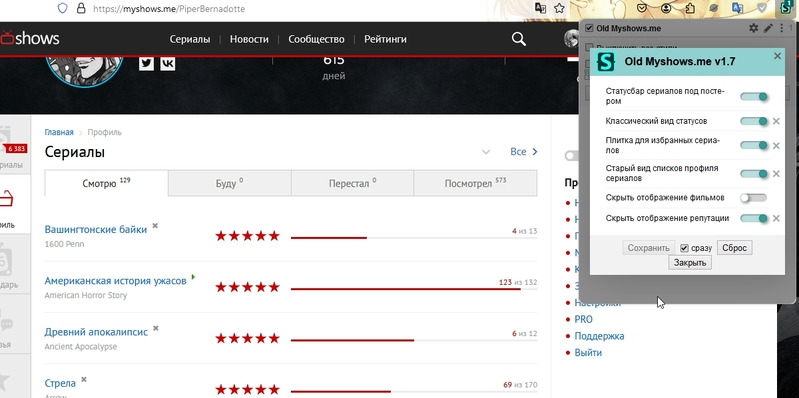
Task: Toggle Старый вид списков профиля сериалов switch
Action: [754, 174]
